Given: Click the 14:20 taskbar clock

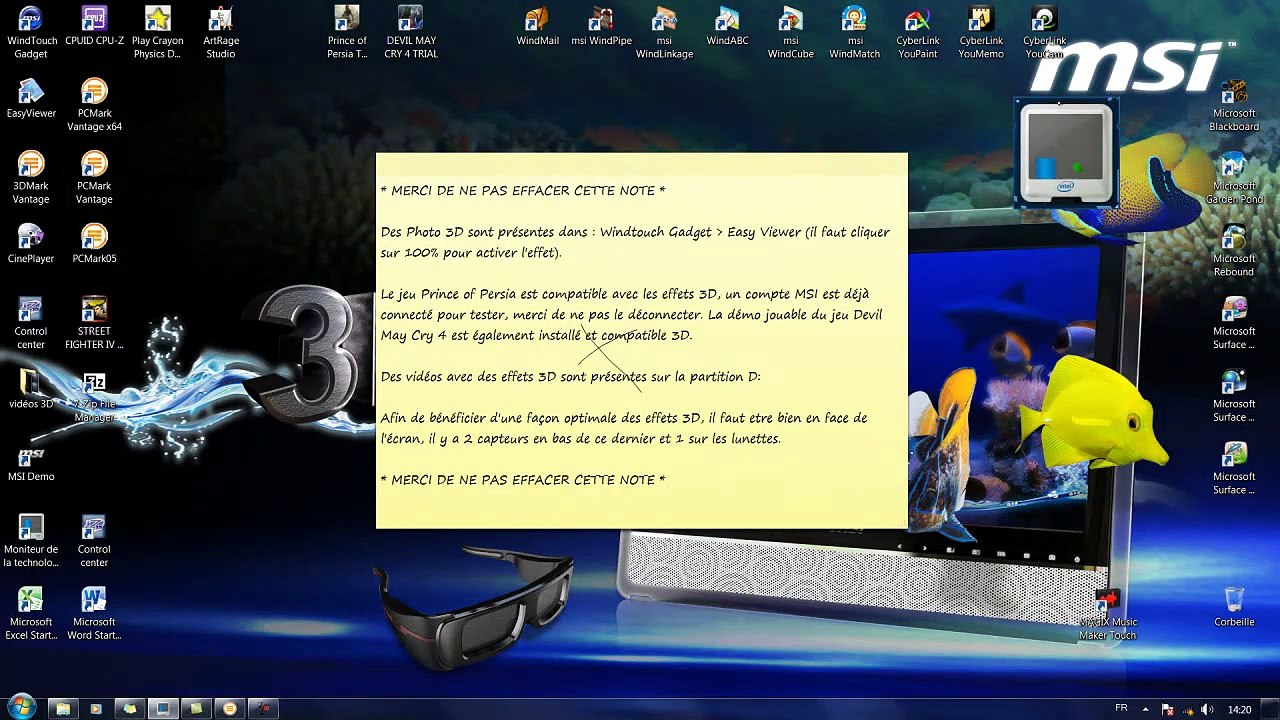Looking at the screenshot, I should pyautogui.click(x=1239, y=710).
